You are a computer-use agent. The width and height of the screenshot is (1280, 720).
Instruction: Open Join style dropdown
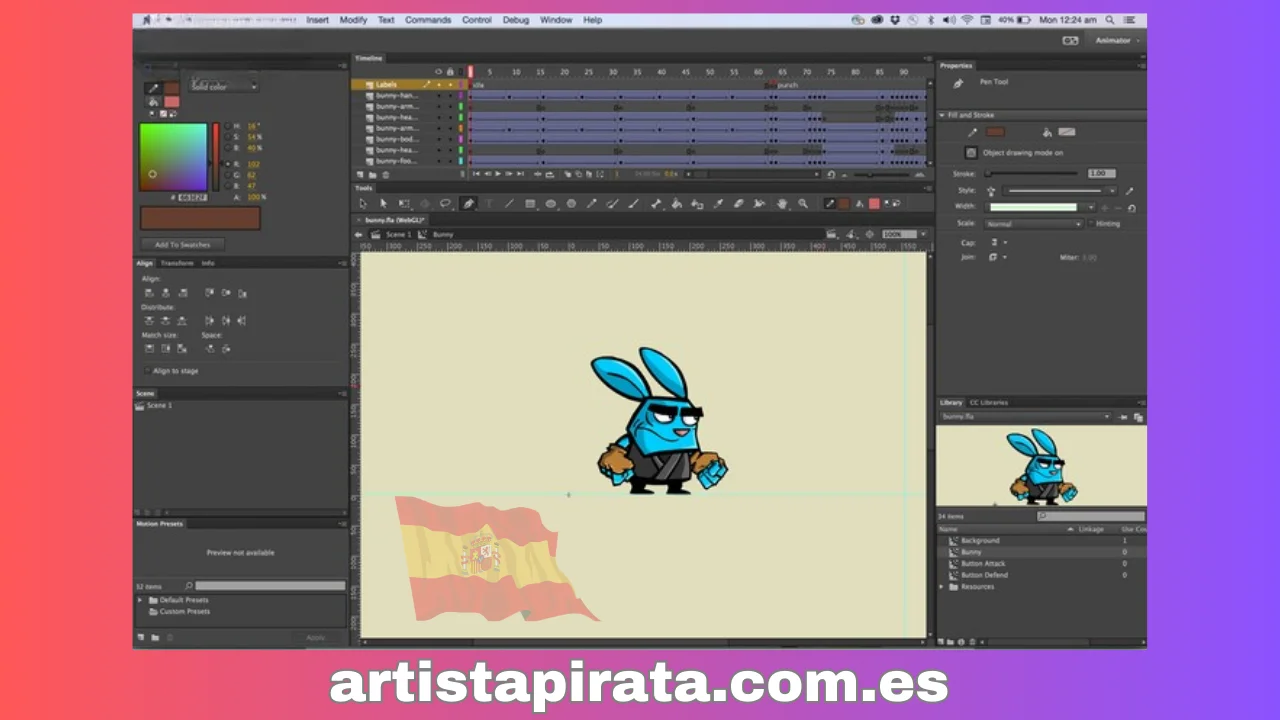998,257
